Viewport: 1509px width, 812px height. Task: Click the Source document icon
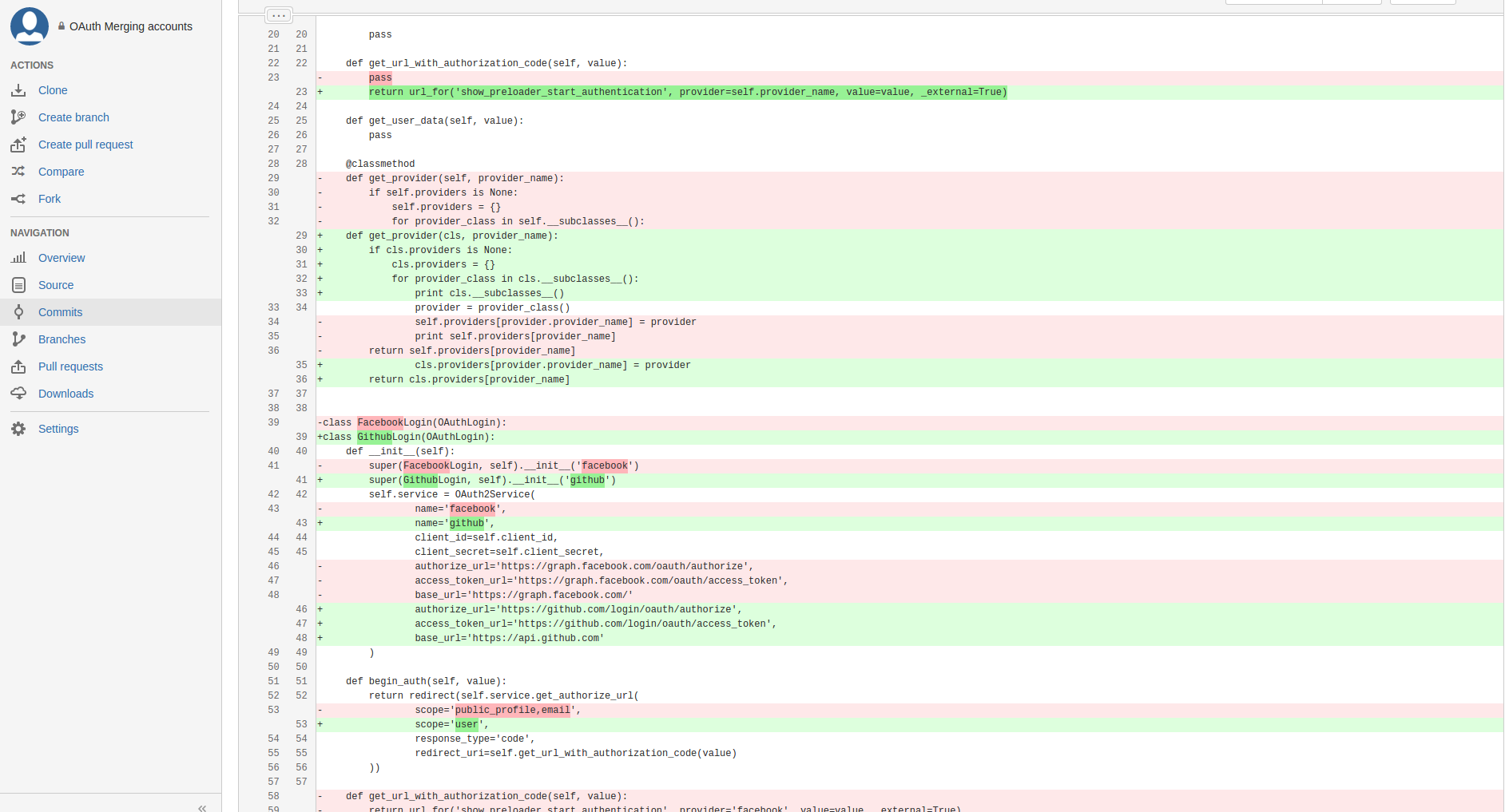[x=18, y=285]
